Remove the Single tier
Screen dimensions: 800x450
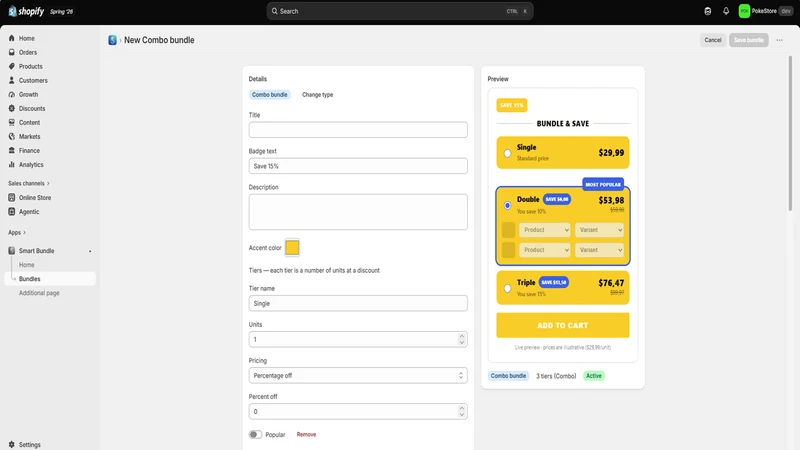click(x=306, y=434)
